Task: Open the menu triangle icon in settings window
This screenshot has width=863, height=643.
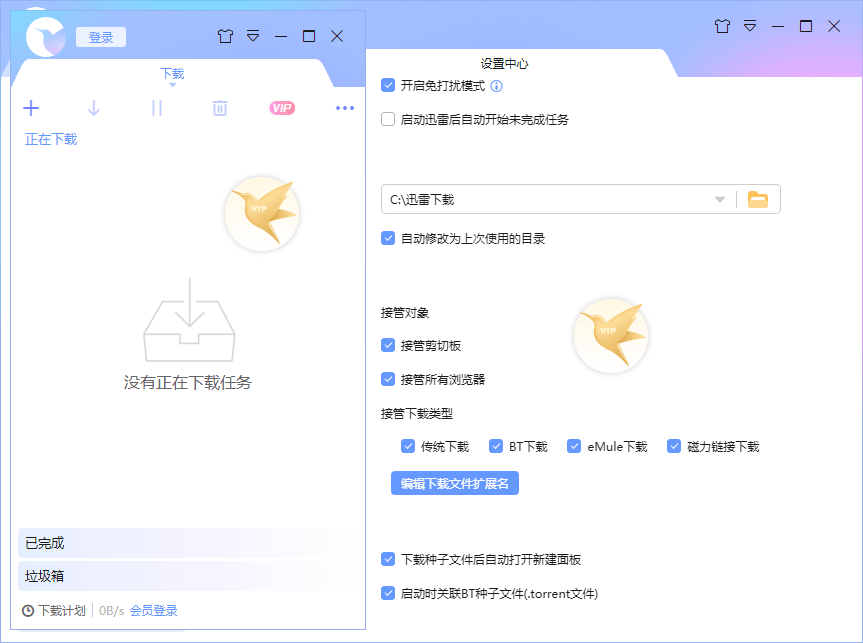Action: [x=750, y=26]
